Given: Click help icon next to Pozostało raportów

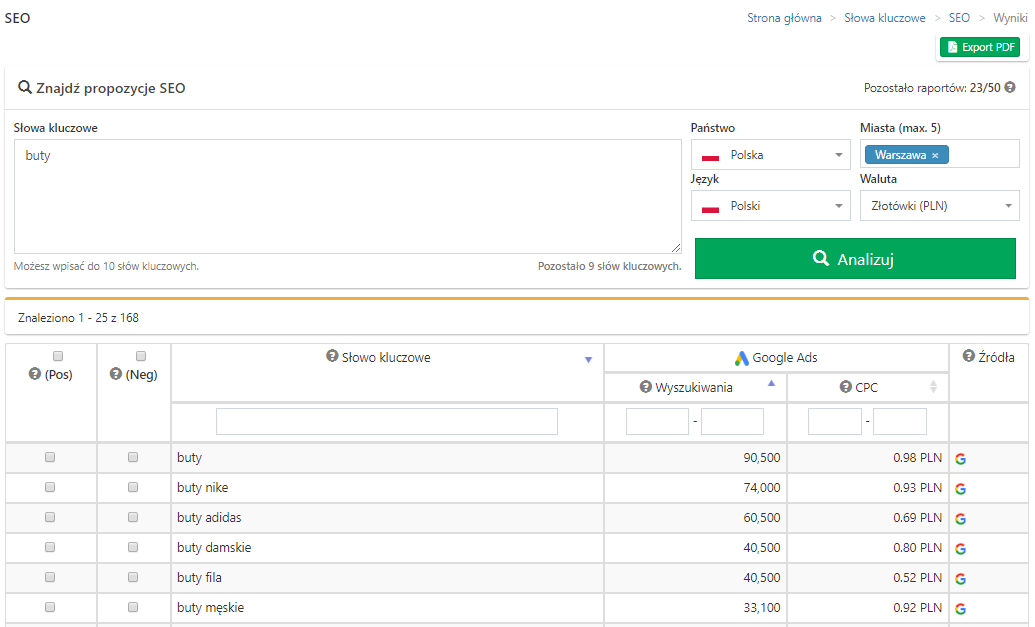Looking at the screenshot, I should point(1010,88).
